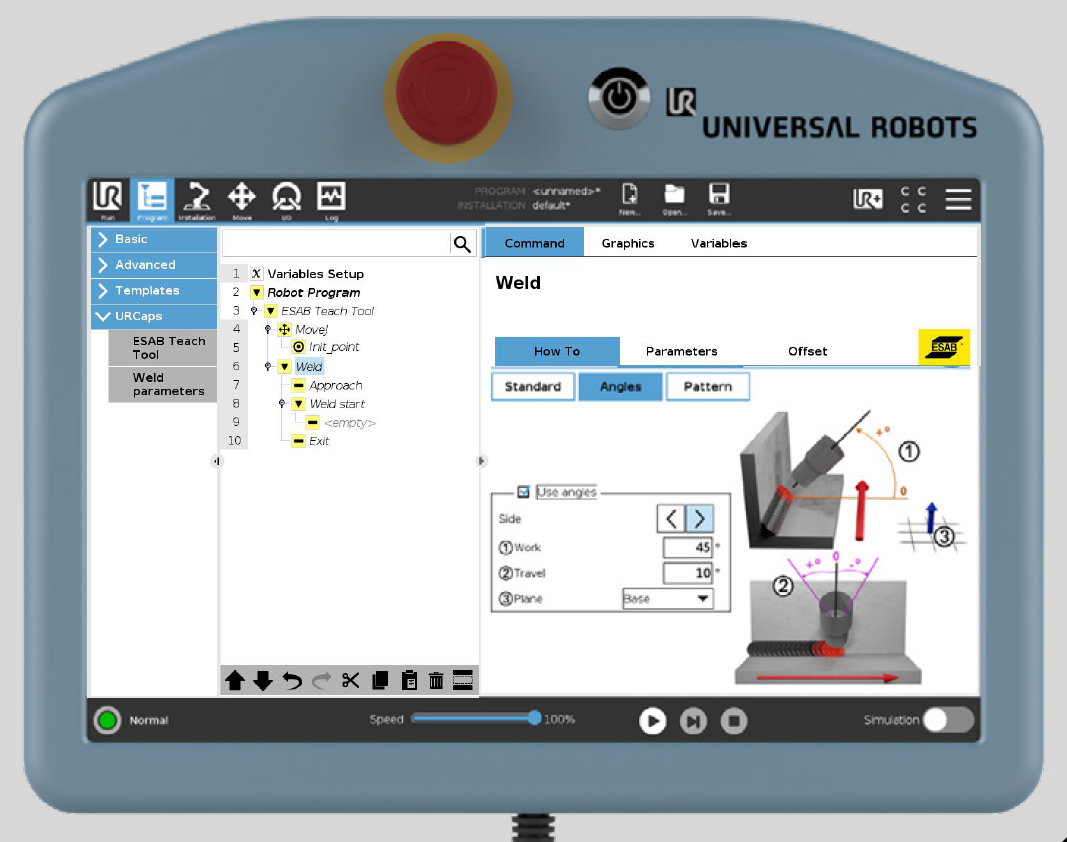Select the Exit node

click(x=318, y=441)
